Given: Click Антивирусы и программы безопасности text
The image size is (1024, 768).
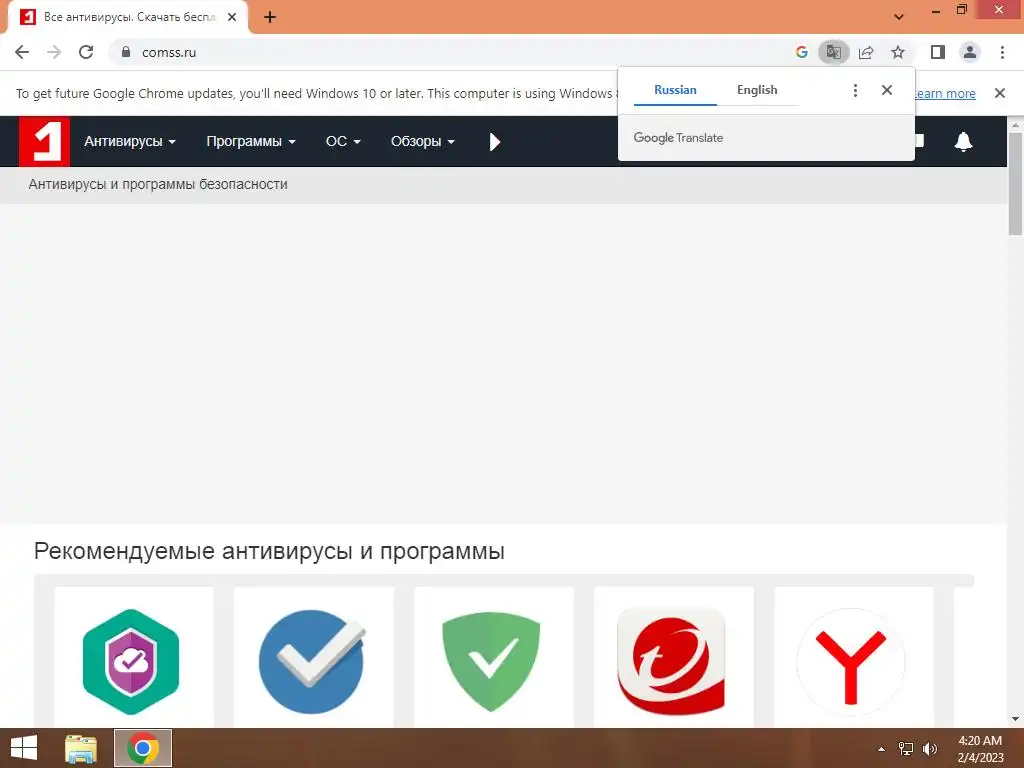Looking at the screenshot, I should (x=158, y=184).
